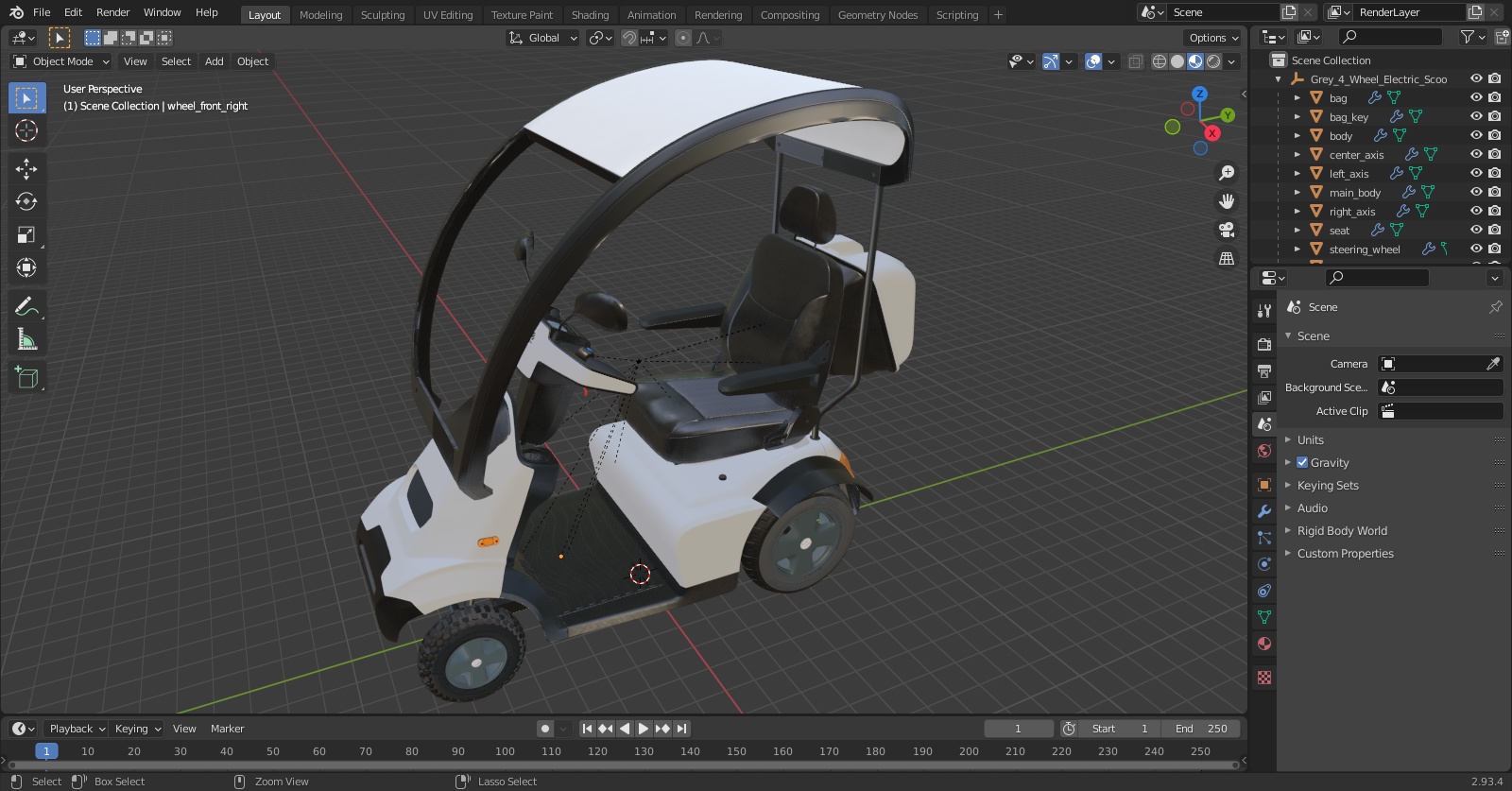The height and width of the screenshot is (791, 1512).
Task: Expand the Rigid Body World panel
Action: tap(1342, 530)
